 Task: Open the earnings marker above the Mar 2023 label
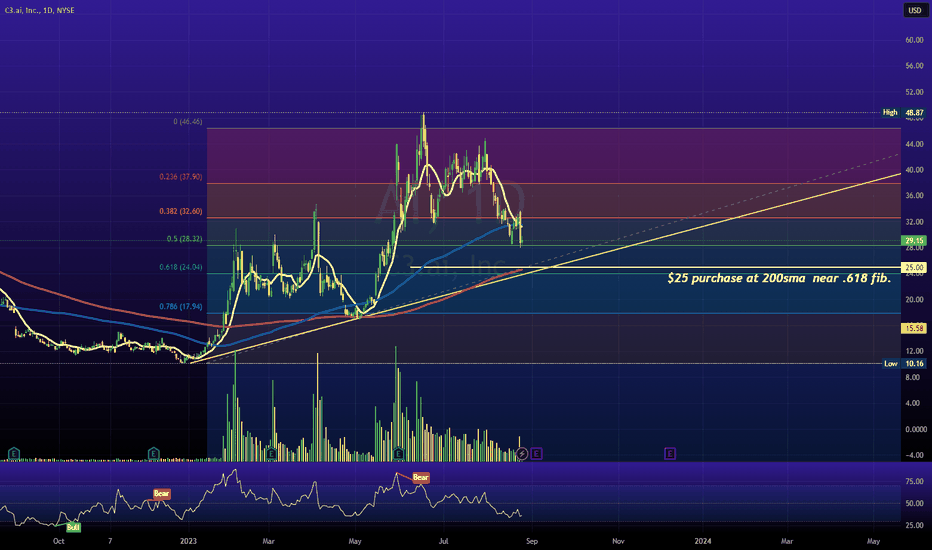(x=272, y=454)
